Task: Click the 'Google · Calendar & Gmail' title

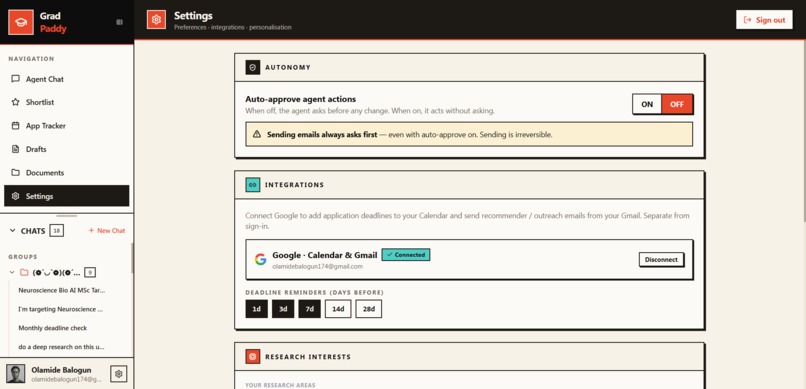Action: click(x=324, y=255)
